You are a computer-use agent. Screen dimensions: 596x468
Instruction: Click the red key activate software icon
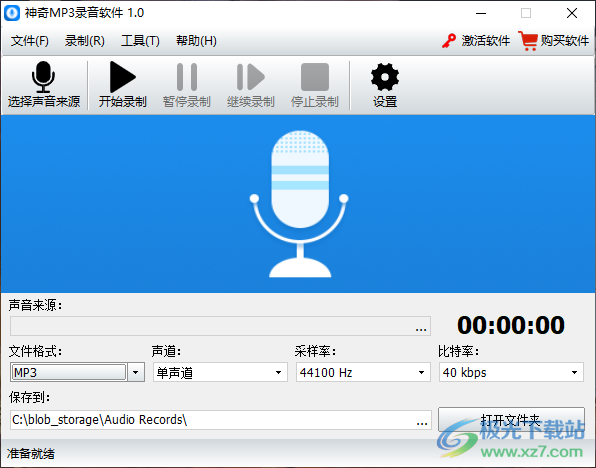tap(449, 41)
